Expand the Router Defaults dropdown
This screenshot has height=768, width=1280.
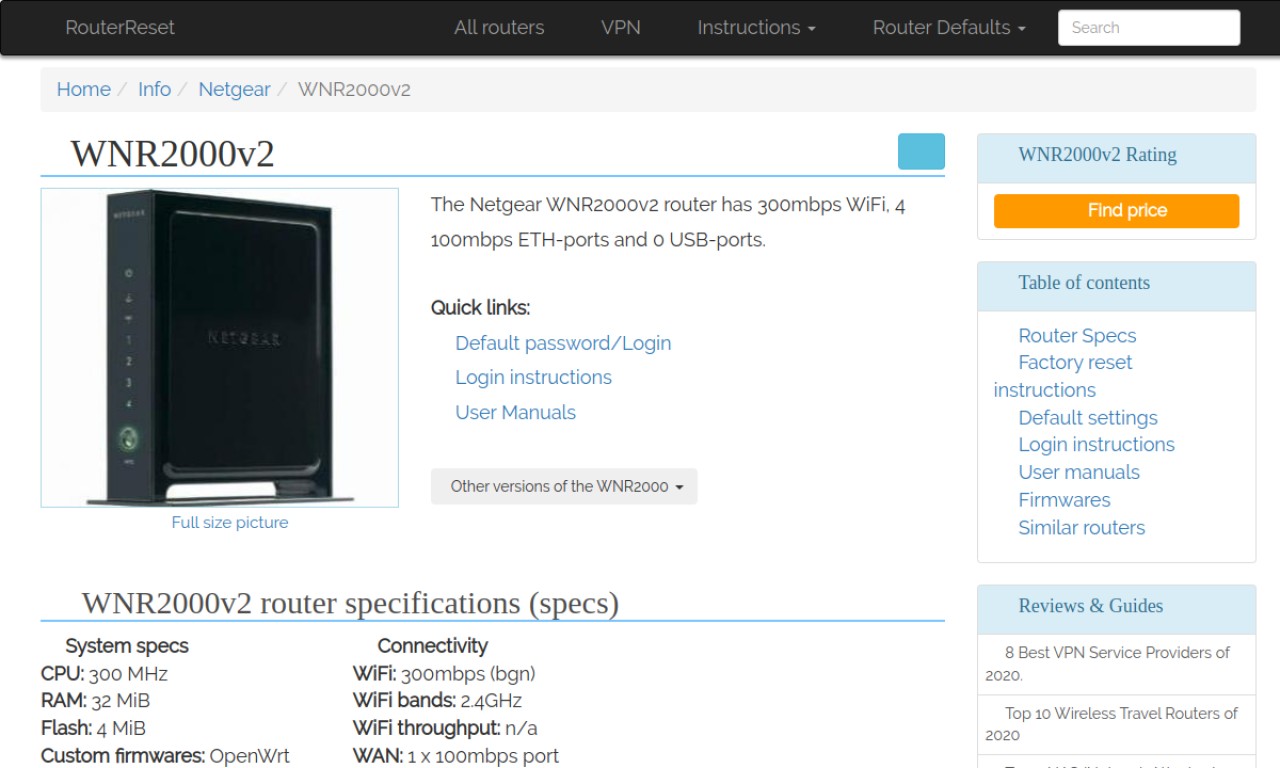[949, 27]
